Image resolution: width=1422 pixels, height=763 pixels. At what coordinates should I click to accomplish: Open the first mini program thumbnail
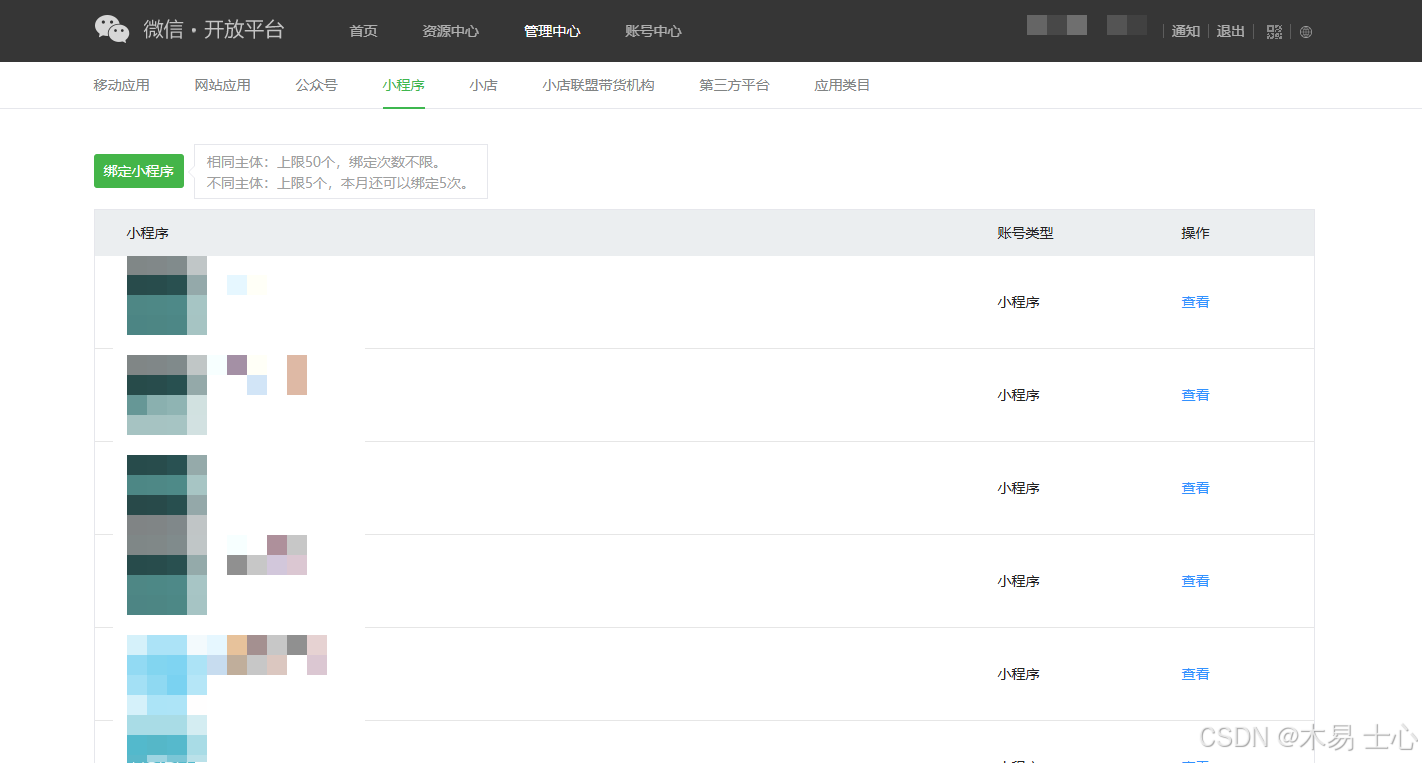167,295
